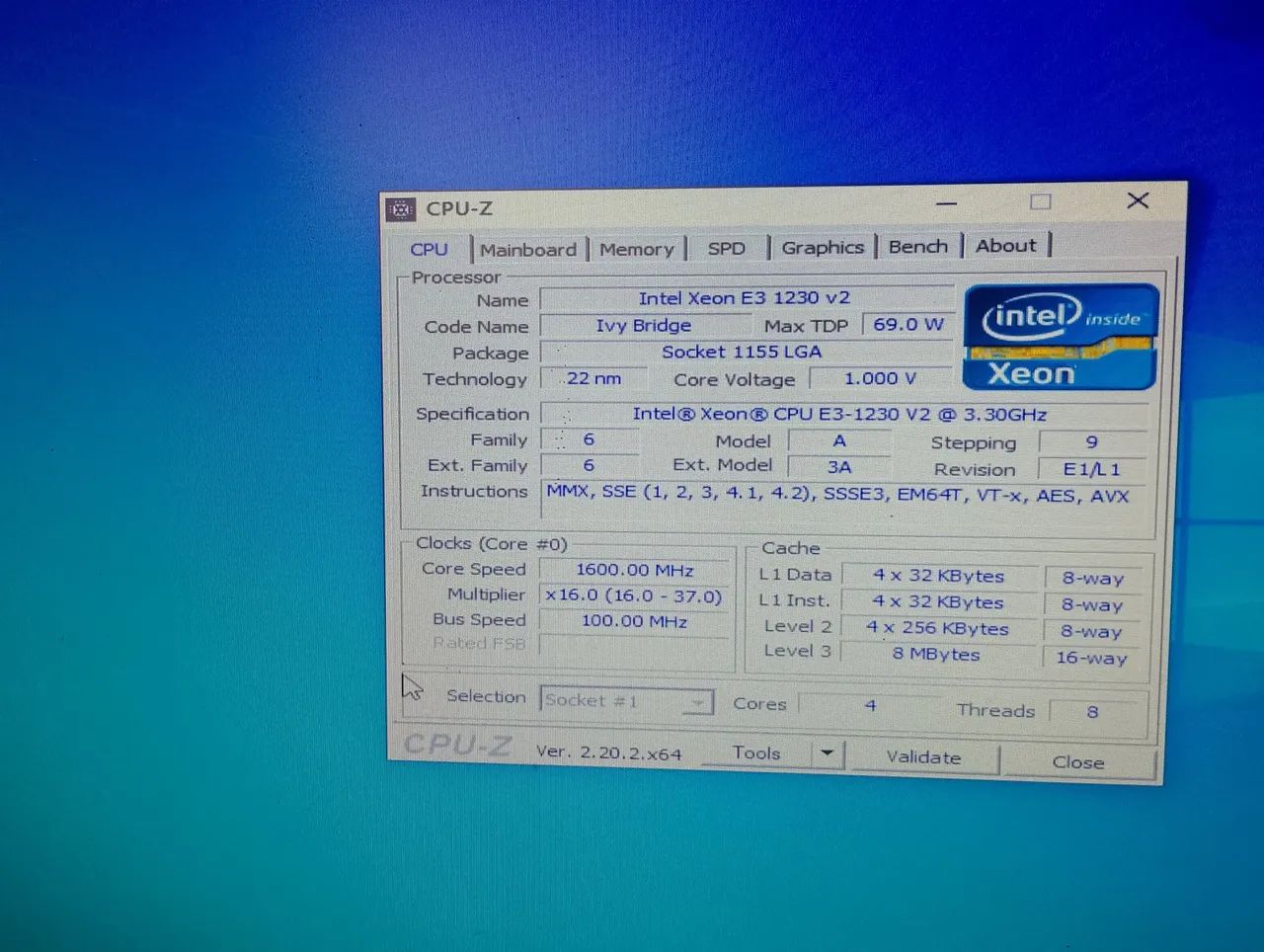The height and width of the screenshot is (952, 1264).
Task: Minimize the CPU-Z window
Action: (947, 203)
